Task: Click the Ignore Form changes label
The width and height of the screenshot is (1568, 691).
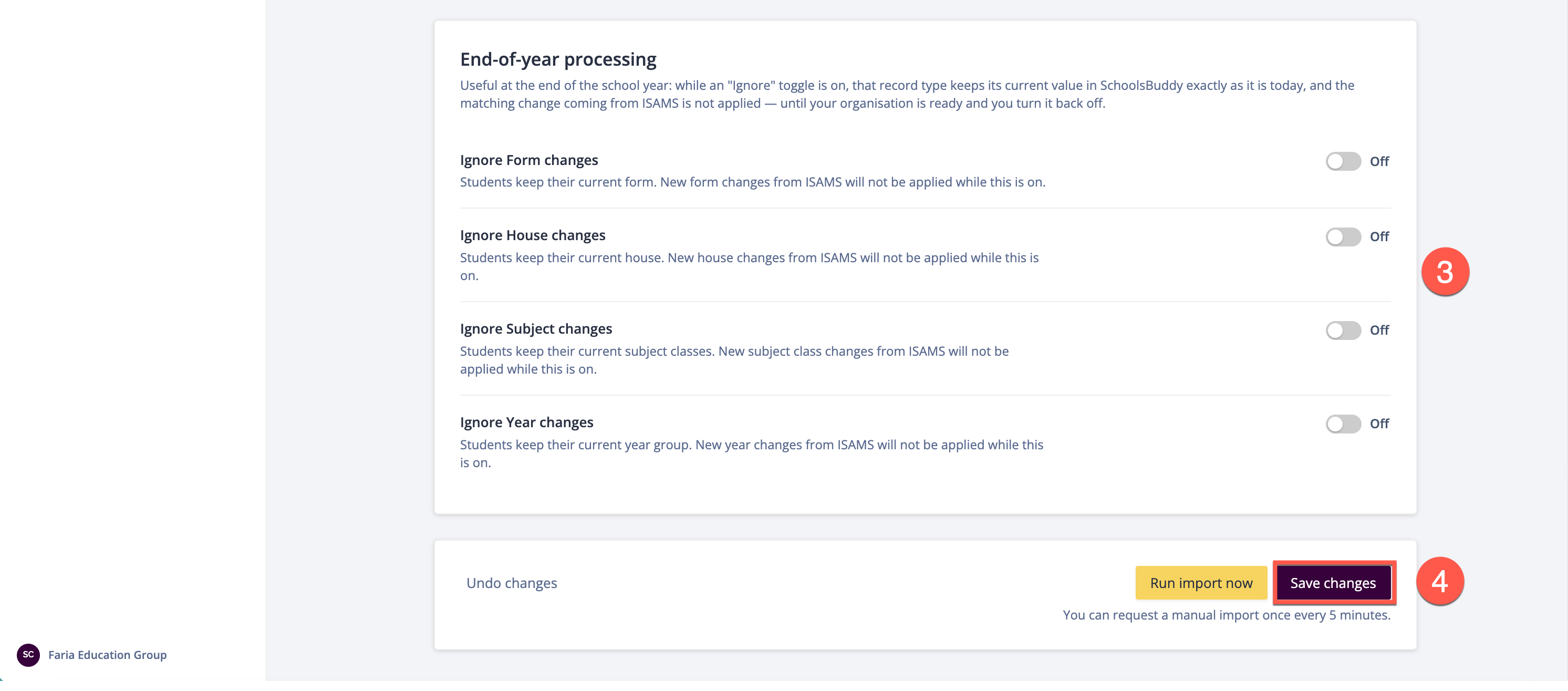Action: [529, 160]
